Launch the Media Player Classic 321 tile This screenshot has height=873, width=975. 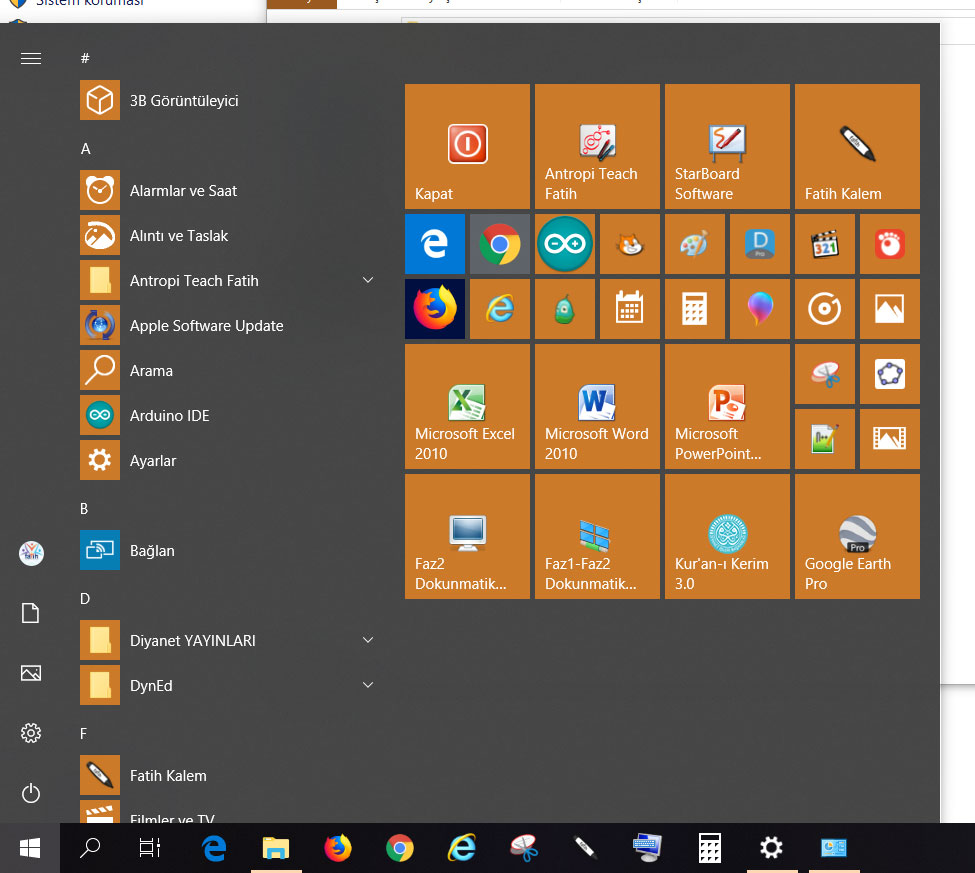pos(825,244)
